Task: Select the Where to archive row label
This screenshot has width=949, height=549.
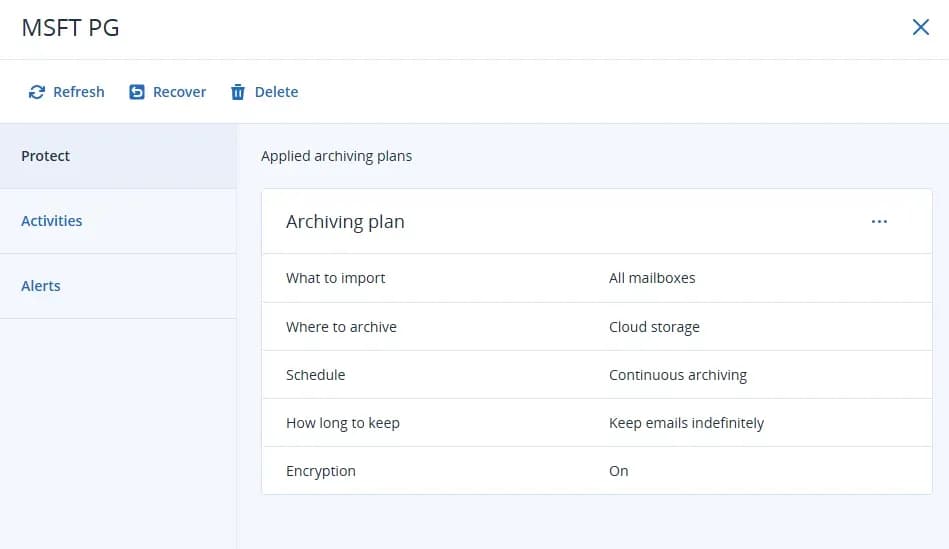Action: pyautogui.click(x=341, y=327)
